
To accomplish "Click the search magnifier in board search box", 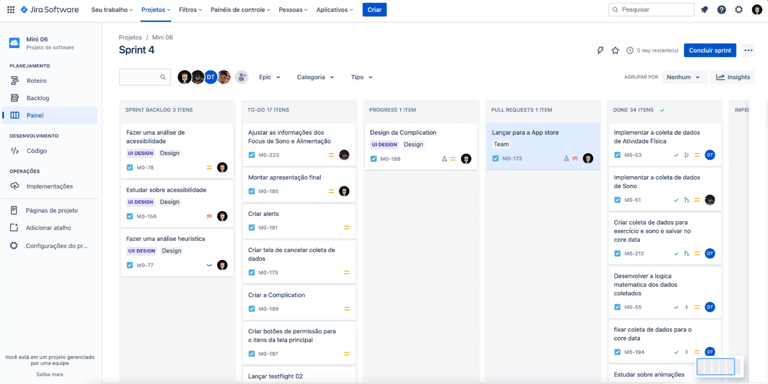I will tap(163, 77).
